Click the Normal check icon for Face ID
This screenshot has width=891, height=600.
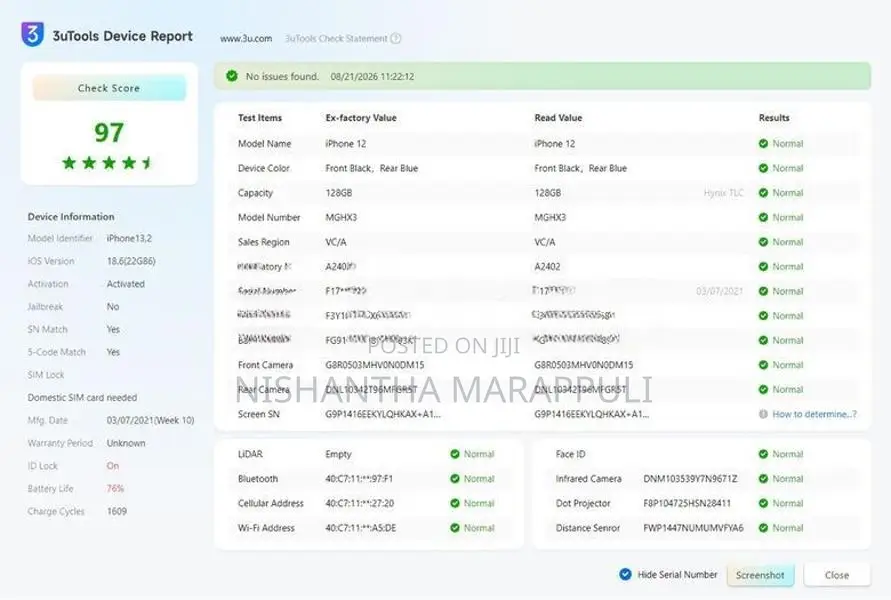coord(763,454)
